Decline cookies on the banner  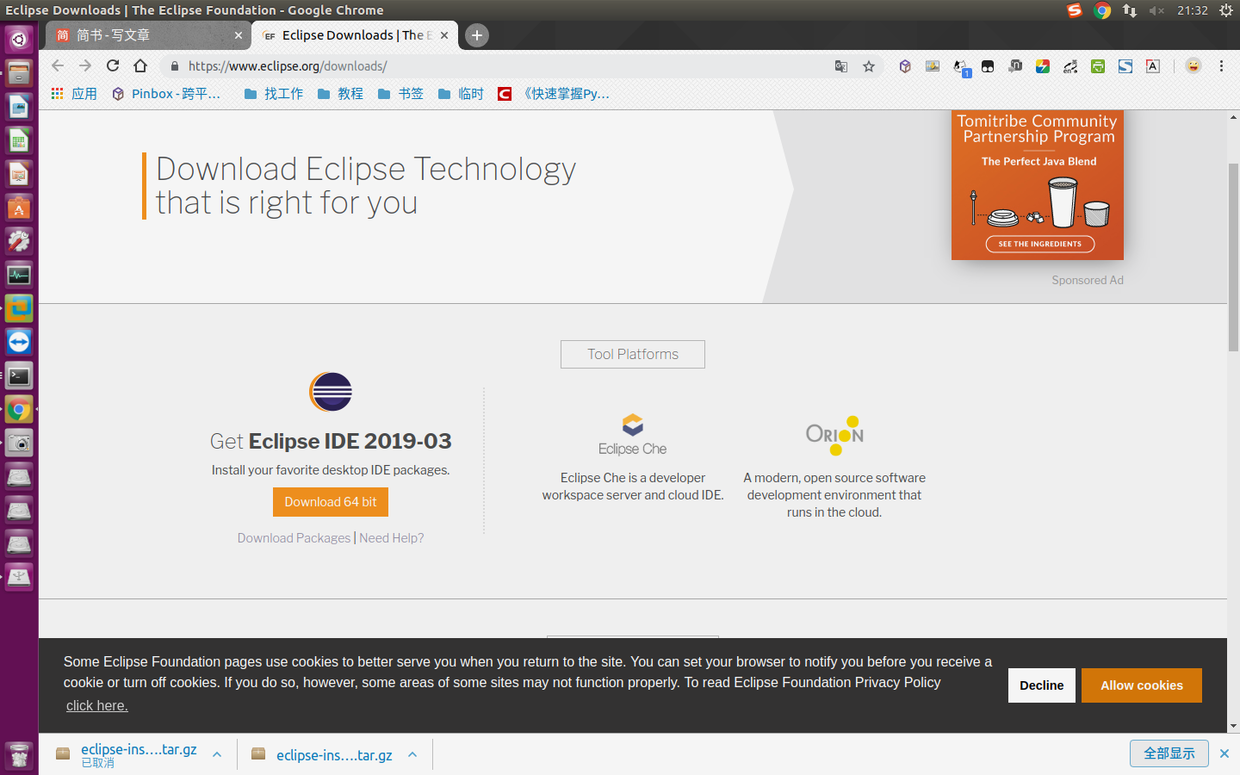coord(1042,685)
